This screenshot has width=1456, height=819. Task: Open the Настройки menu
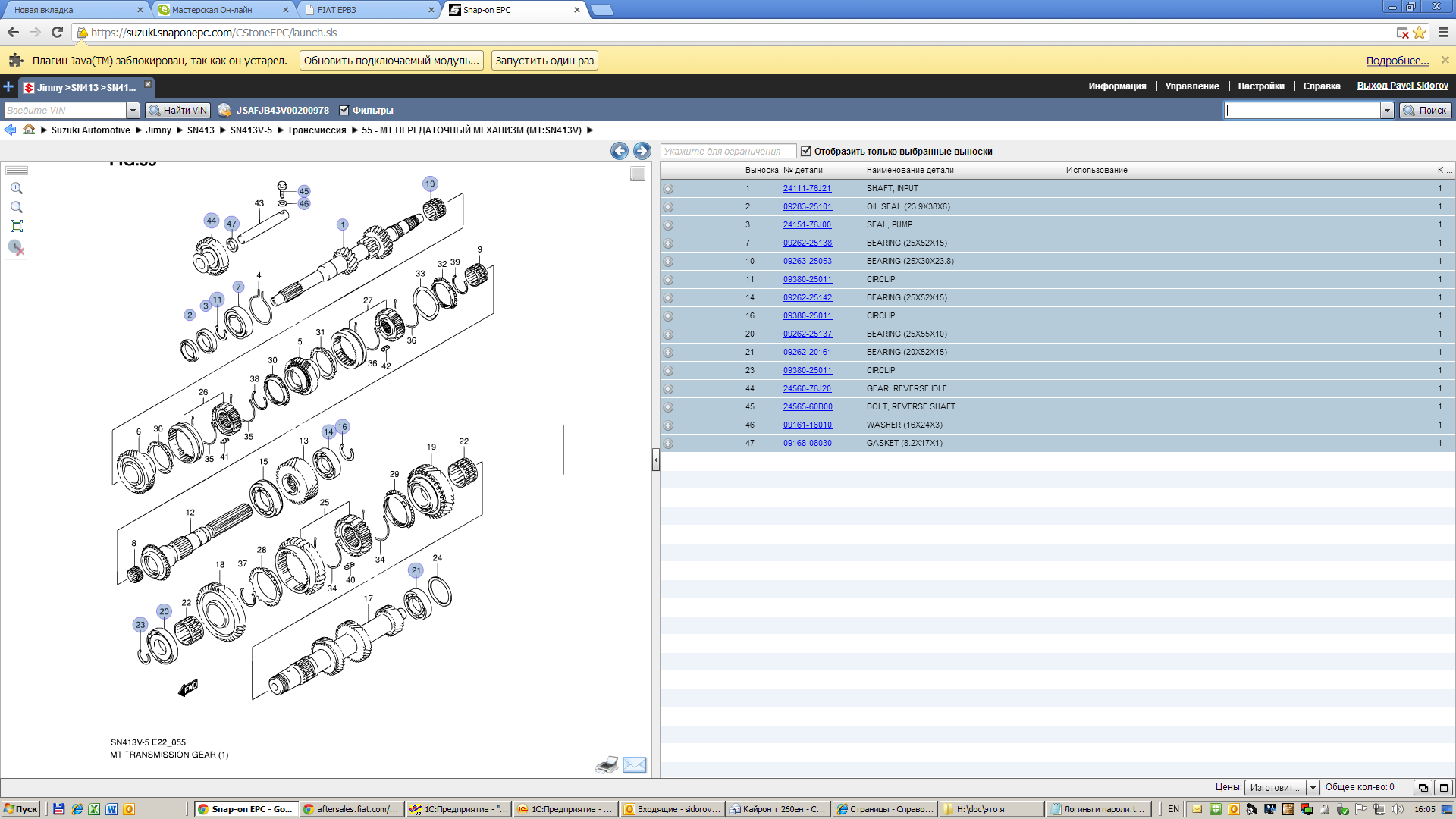click(x=1261, y=86)
